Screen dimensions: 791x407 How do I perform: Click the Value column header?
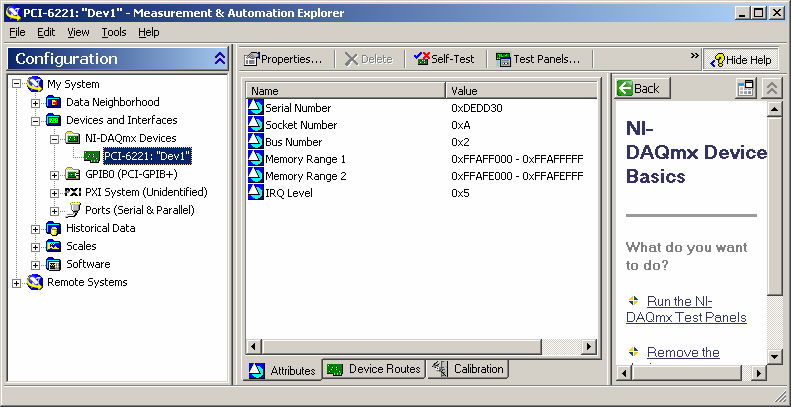point(522,91)
